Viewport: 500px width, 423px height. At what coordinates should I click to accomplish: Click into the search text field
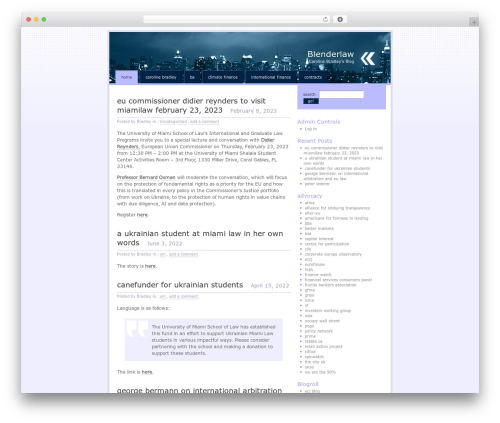pos(342,94)
